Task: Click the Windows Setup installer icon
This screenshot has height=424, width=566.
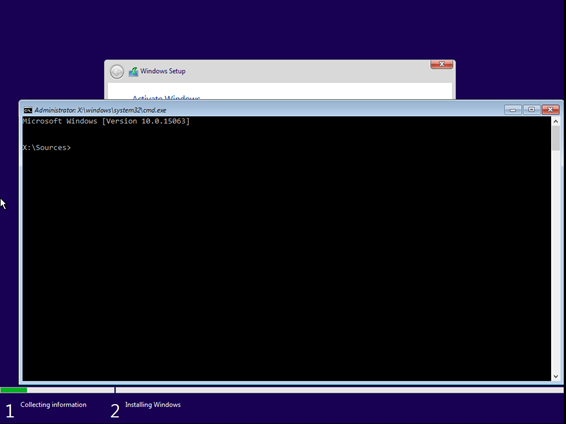Action: click(133, 71)
